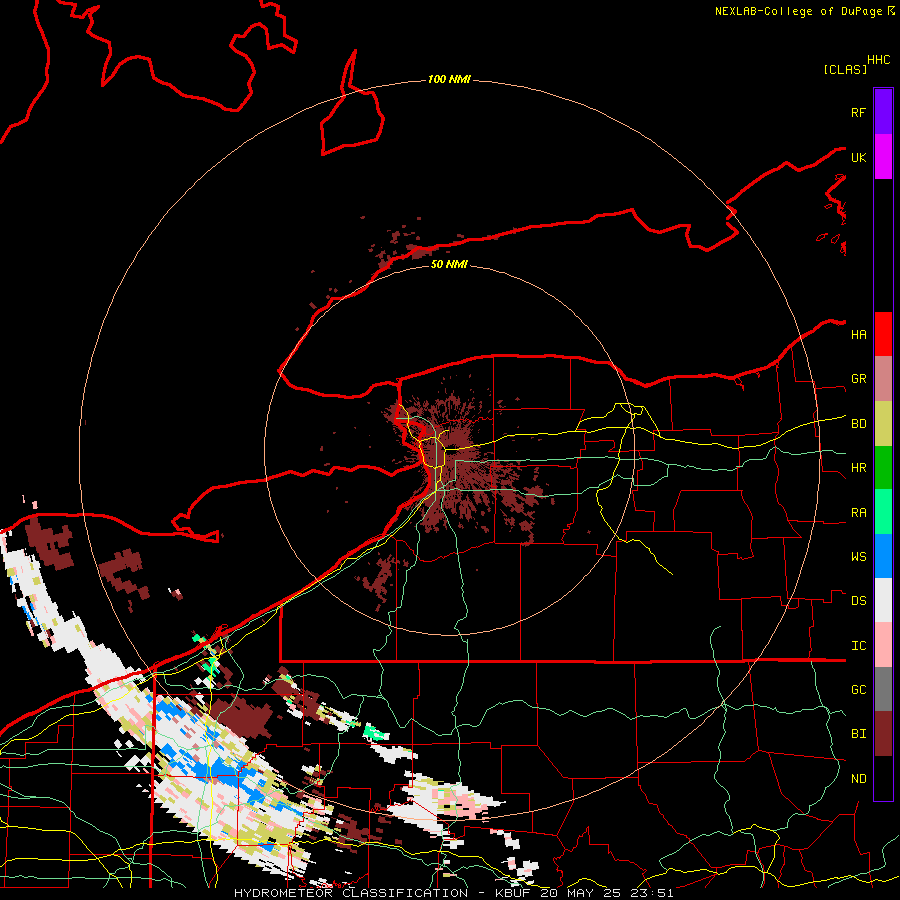Screen dimensions: 900x900
Task: Click the IC pink legend block
Action: (x=883, y=645)
